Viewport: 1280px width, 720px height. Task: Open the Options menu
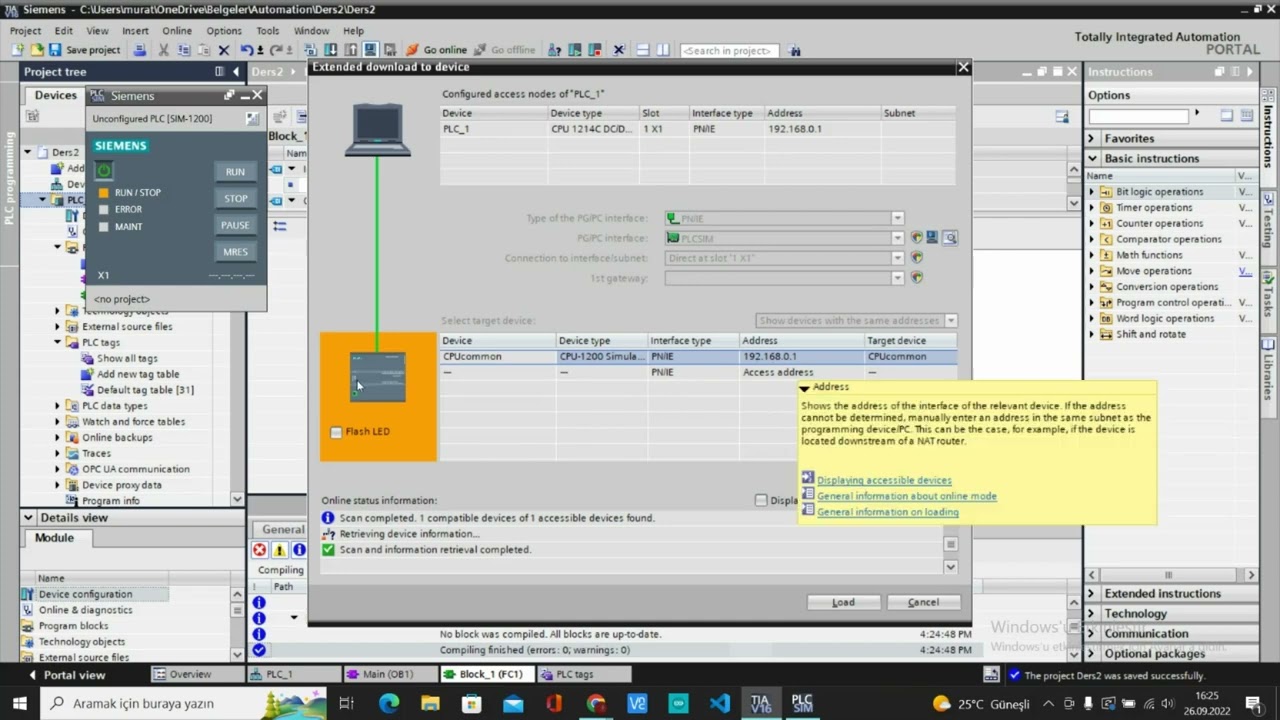pos(224,31)
